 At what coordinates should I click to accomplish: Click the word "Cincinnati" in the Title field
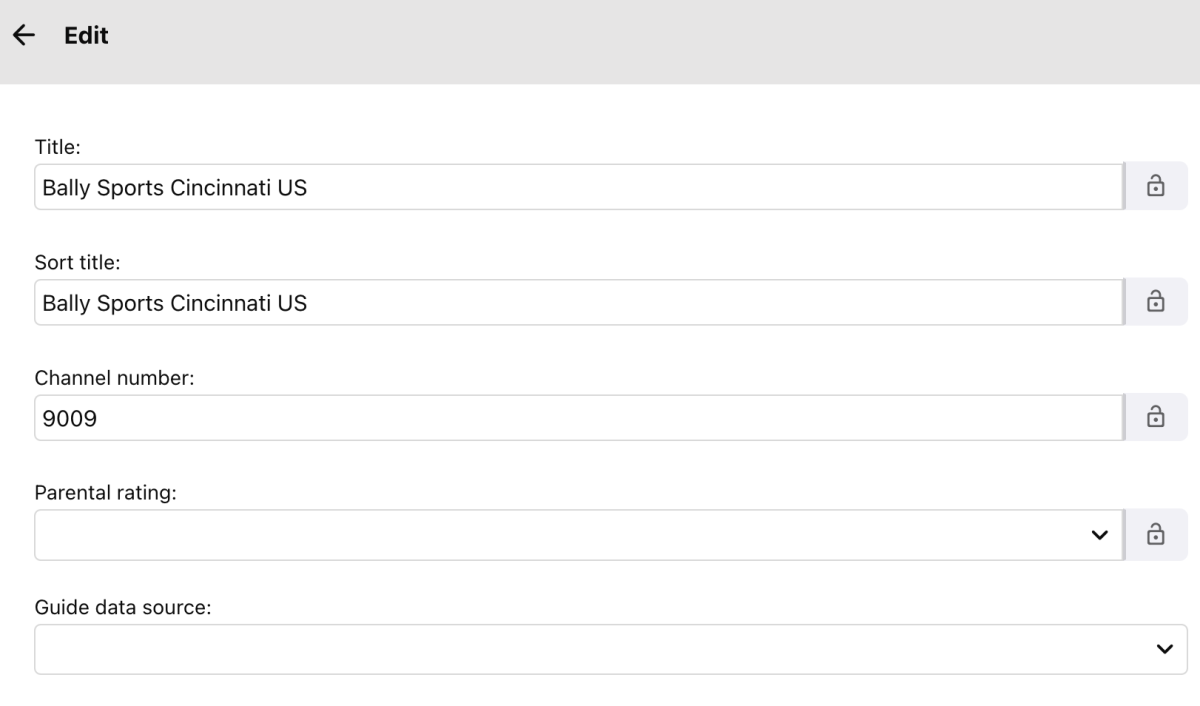click(x=221, y=187)
